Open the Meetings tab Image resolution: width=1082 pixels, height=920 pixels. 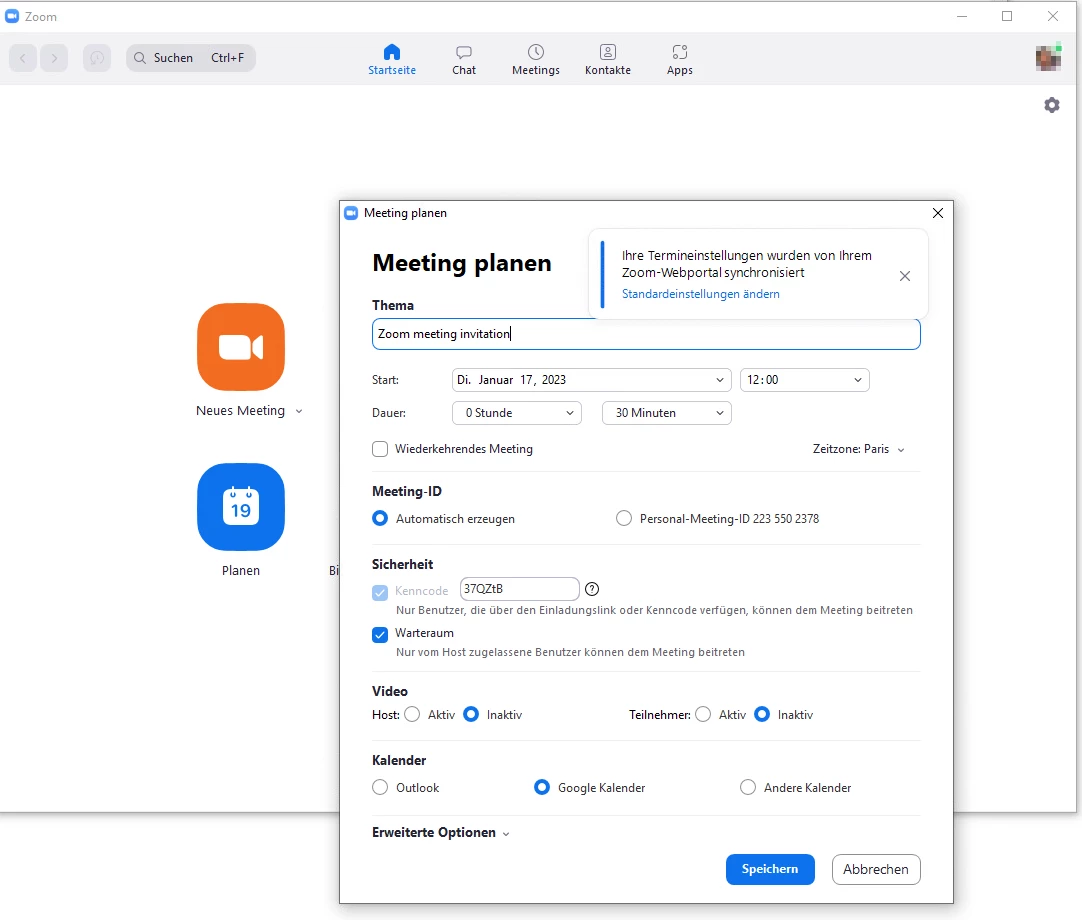tap(535, 59)
